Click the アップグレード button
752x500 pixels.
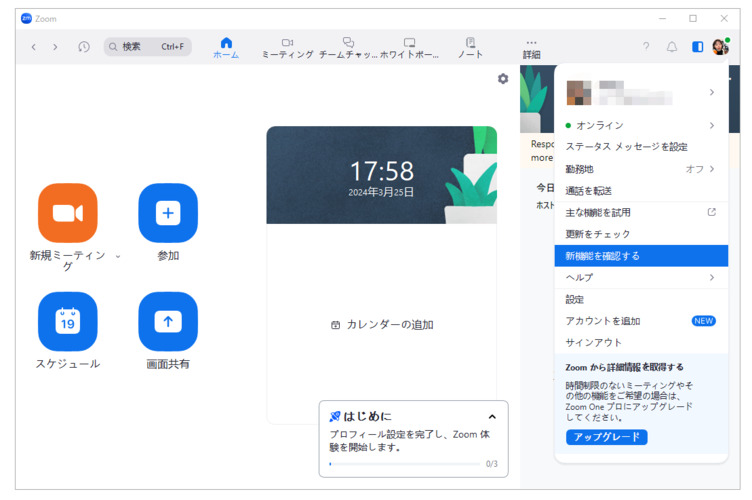click(x=606, y=437)
